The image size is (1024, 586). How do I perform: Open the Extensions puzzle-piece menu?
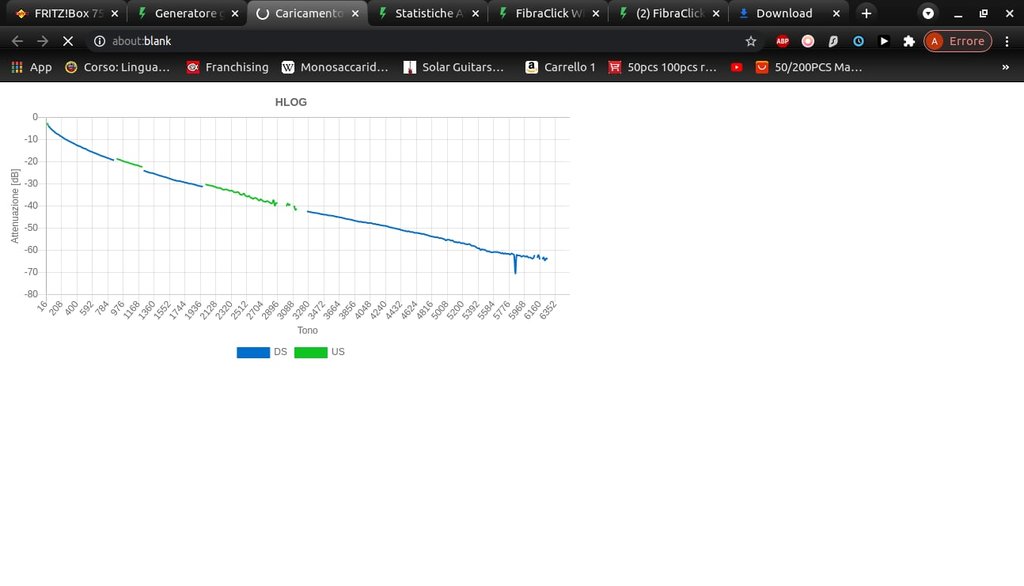[908, 41]
